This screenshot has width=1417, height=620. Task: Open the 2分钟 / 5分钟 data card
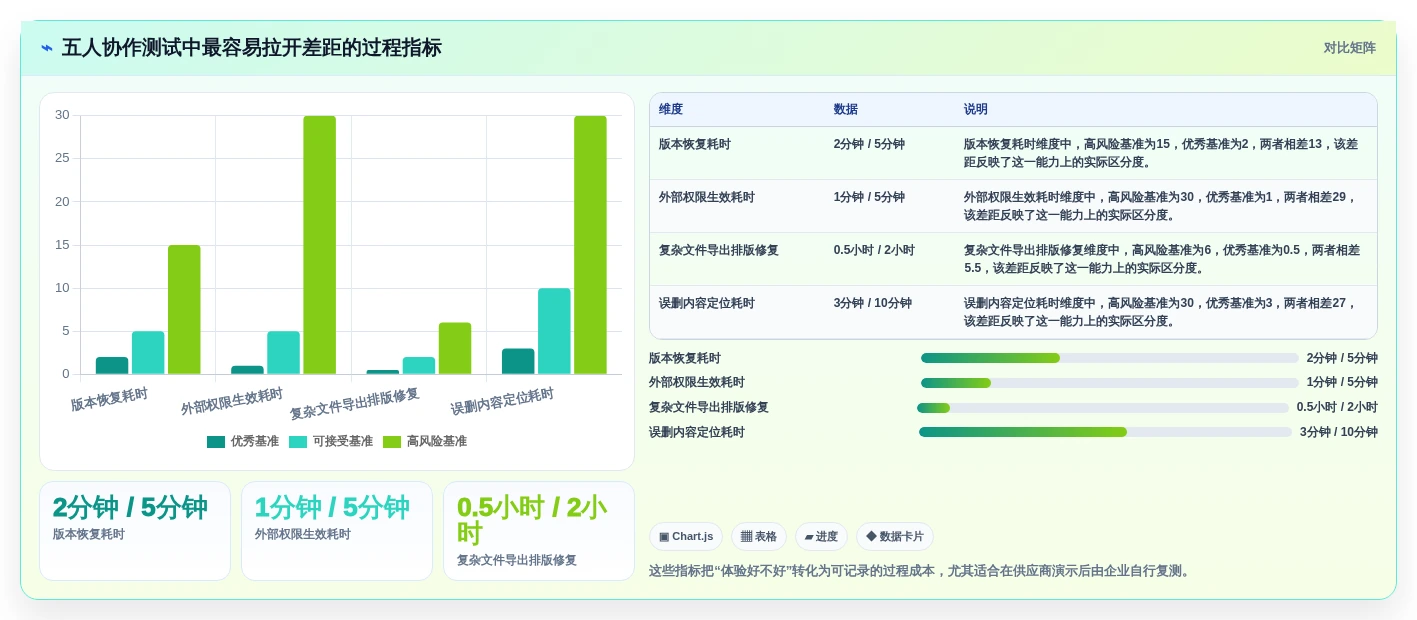[x=135, y=531]
